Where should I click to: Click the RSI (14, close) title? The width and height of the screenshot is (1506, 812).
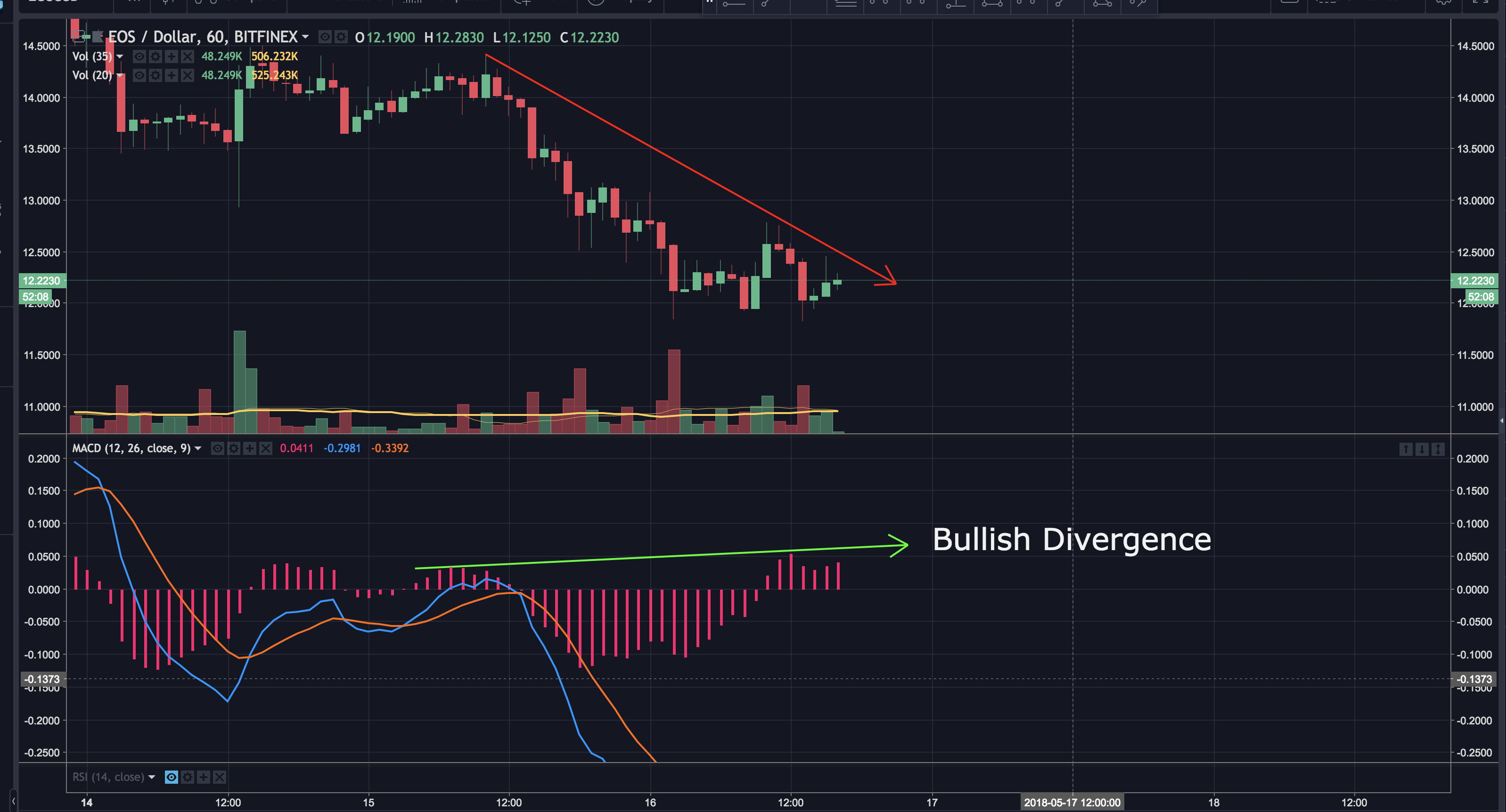click(108, 777)
